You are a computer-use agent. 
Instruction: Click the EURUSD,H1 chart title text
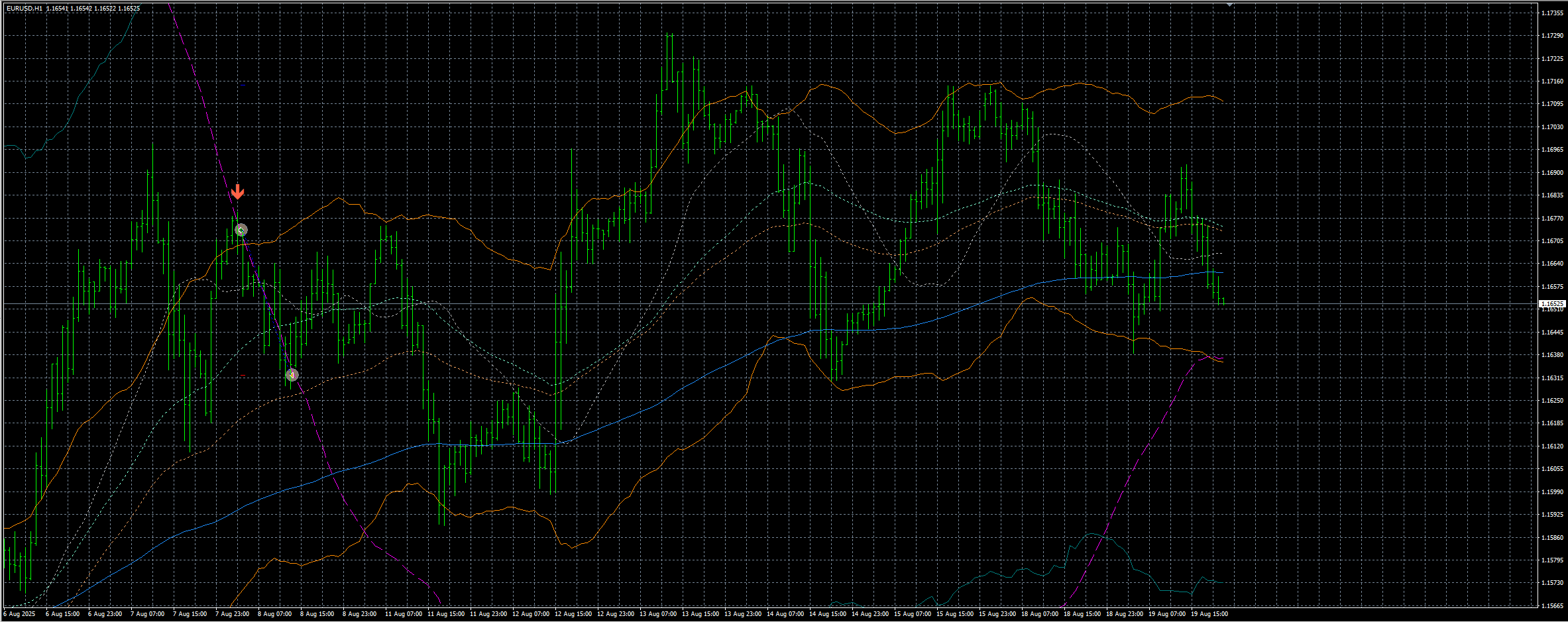(25, 9)
